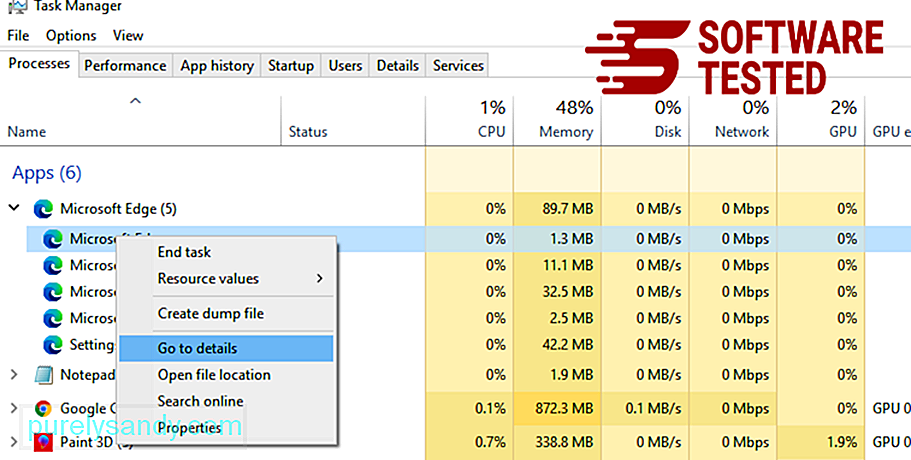Click the sort arrow above the Name column
The height and width of the screenshot is (460, 911).
tap(135, 102)
